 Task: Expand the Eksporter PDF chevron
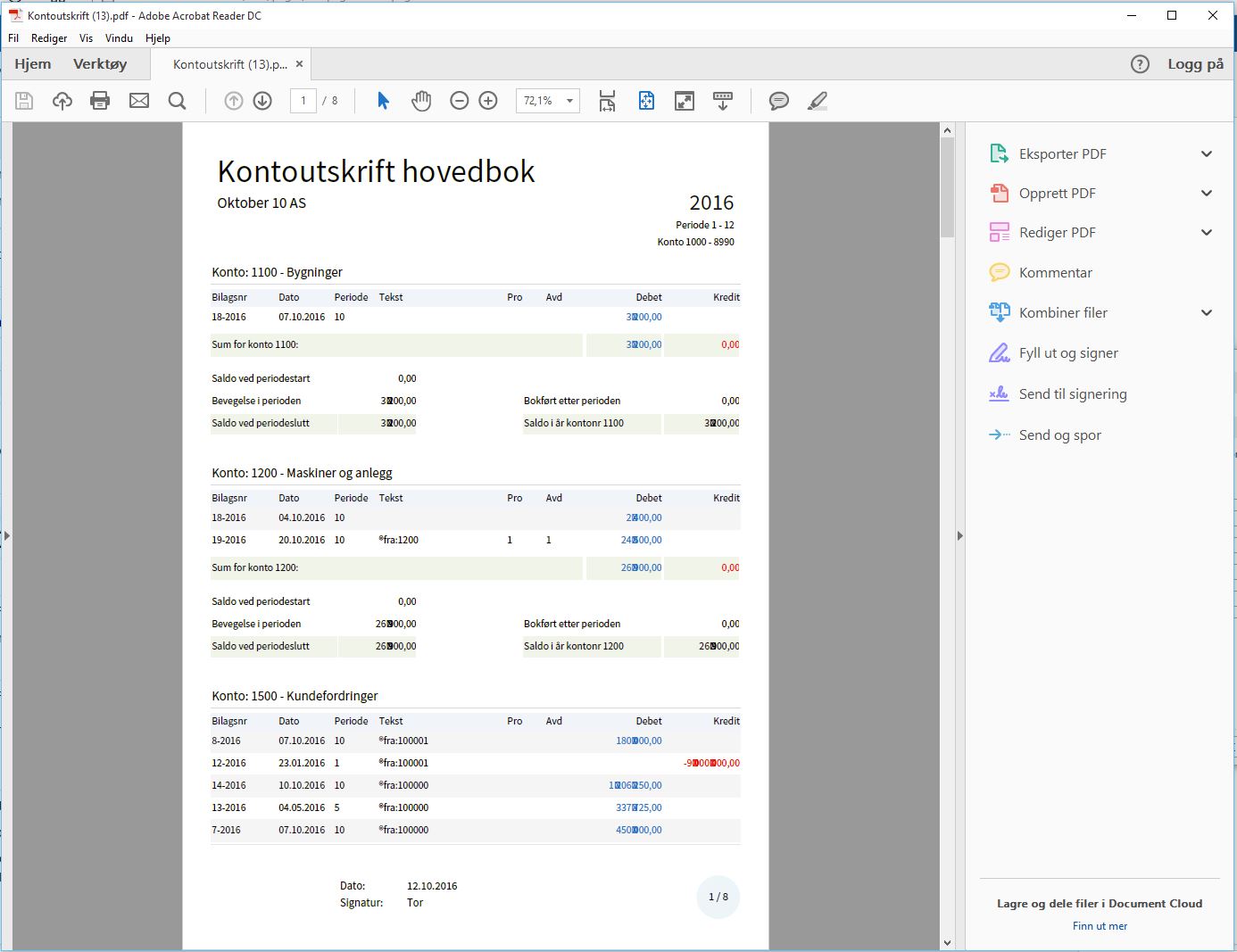(1207, 153)
